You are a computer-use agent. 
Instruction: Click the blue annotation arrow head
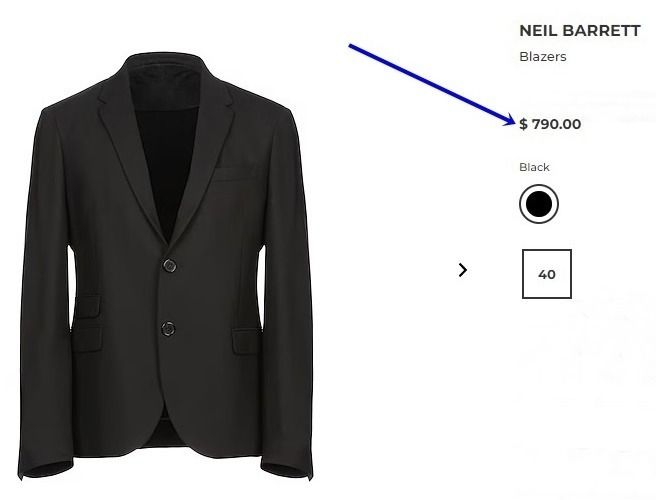pyautogui.click(x=507, y=119)
